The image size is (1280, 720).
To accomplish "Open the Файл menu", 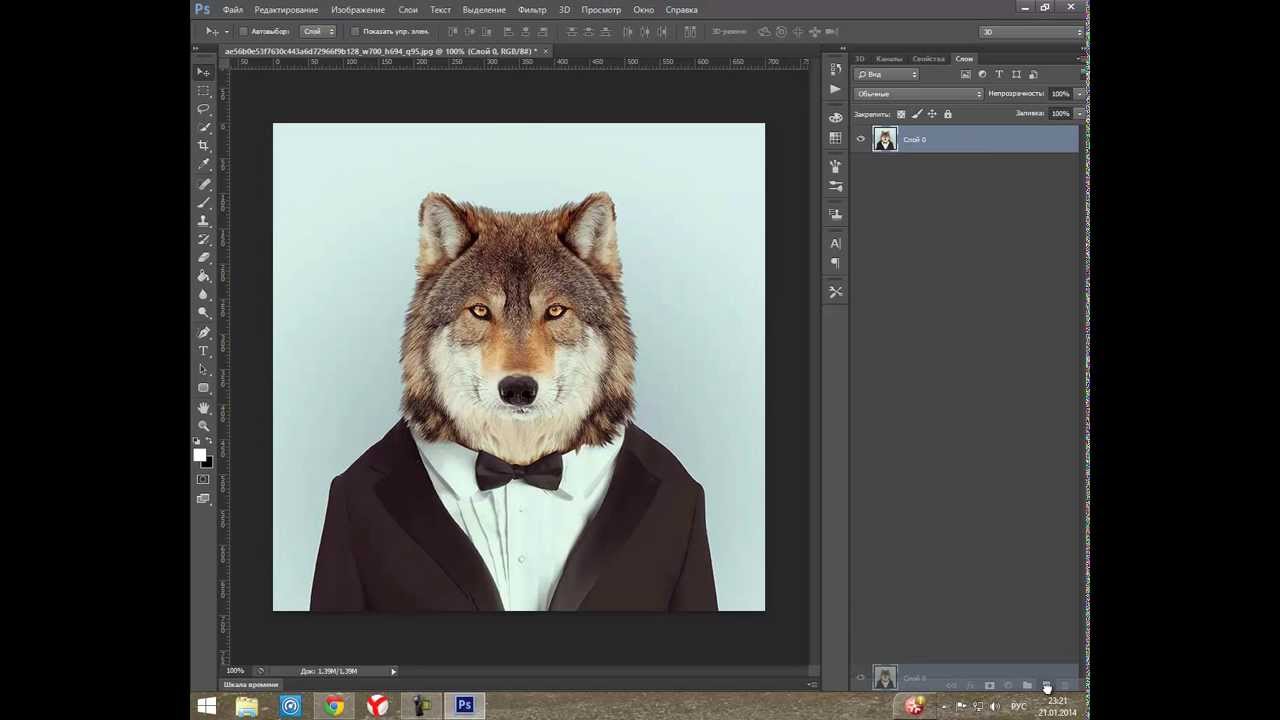I will coord(233,10).
